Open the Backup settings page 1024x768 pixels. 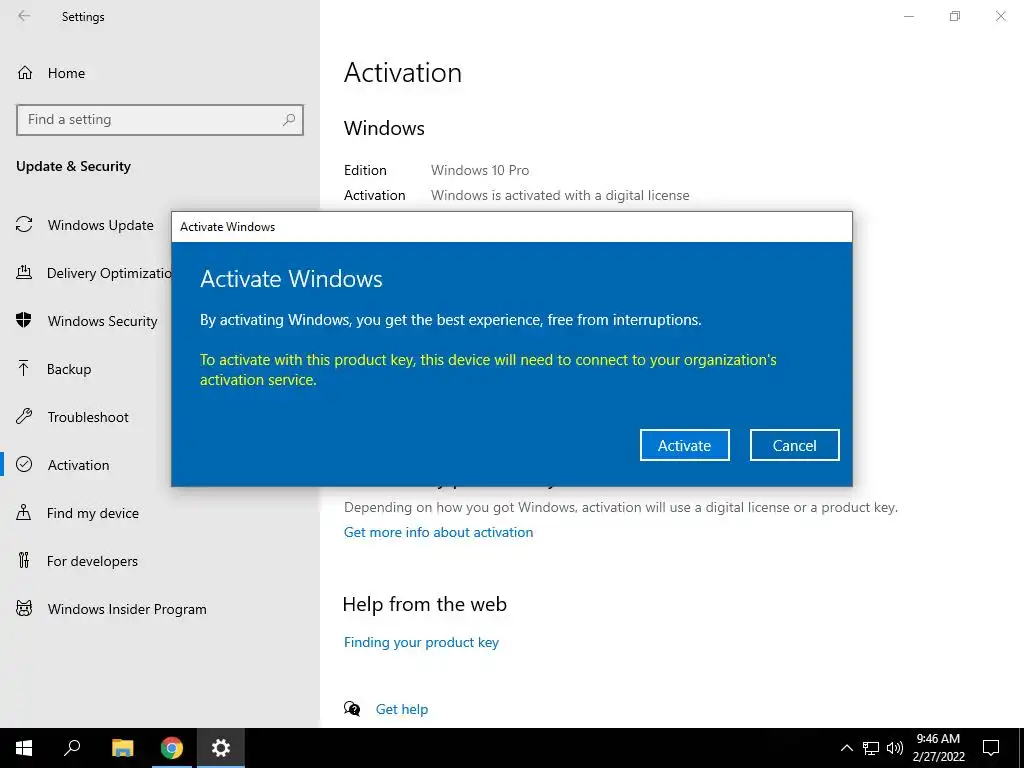[69, 369]
